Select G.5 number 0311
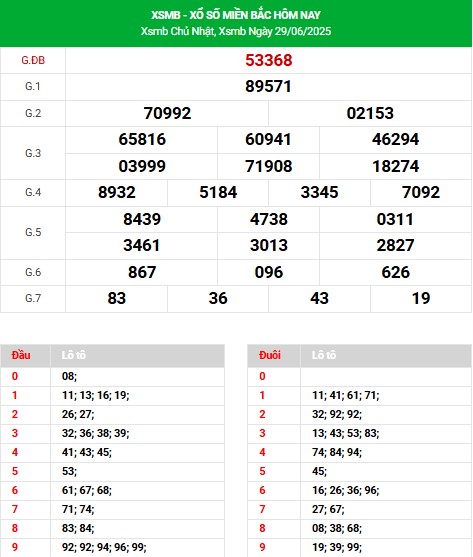The height and width of the screenshot is (557, 473). [x=395, y=219]
